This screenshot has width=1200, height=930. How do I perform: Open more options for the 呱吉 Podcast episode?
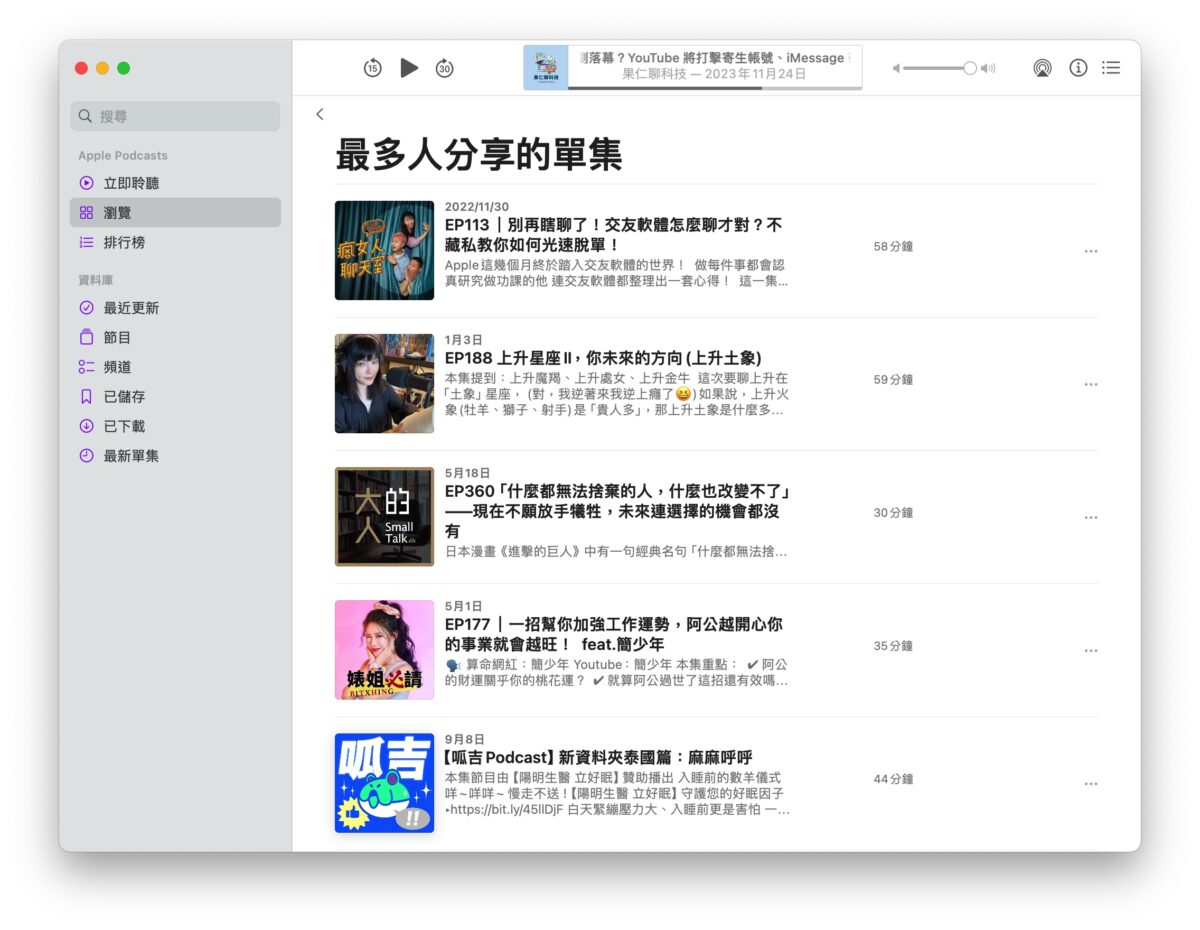tap(1091, 783)
